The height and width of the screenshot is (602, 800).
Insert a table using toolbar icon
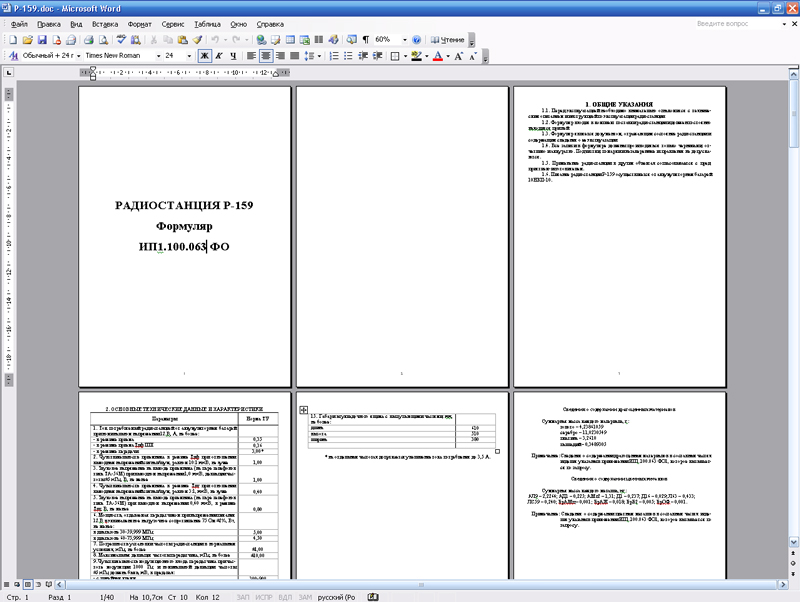click(289, 40)
